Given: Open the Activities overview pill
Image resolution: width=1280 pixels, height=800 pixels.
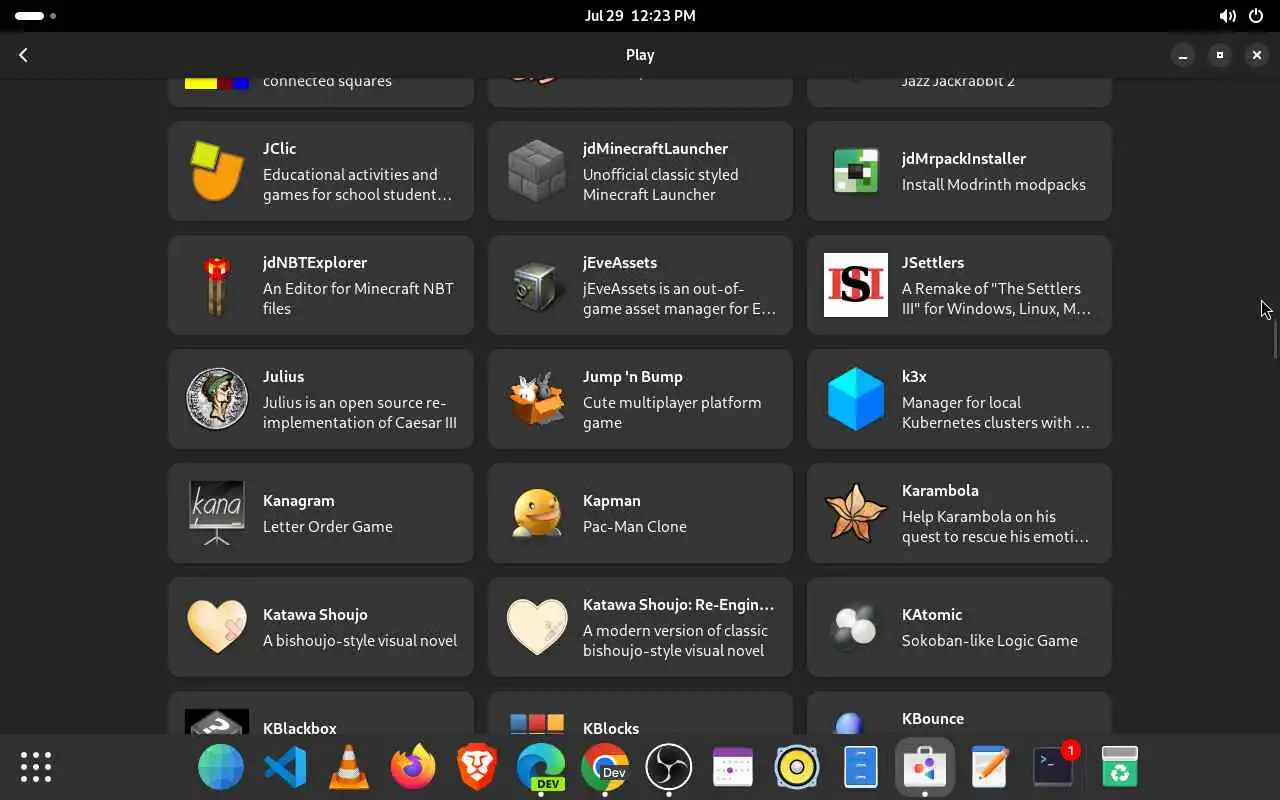Looking at the screenshot, I should coord(35,16).
